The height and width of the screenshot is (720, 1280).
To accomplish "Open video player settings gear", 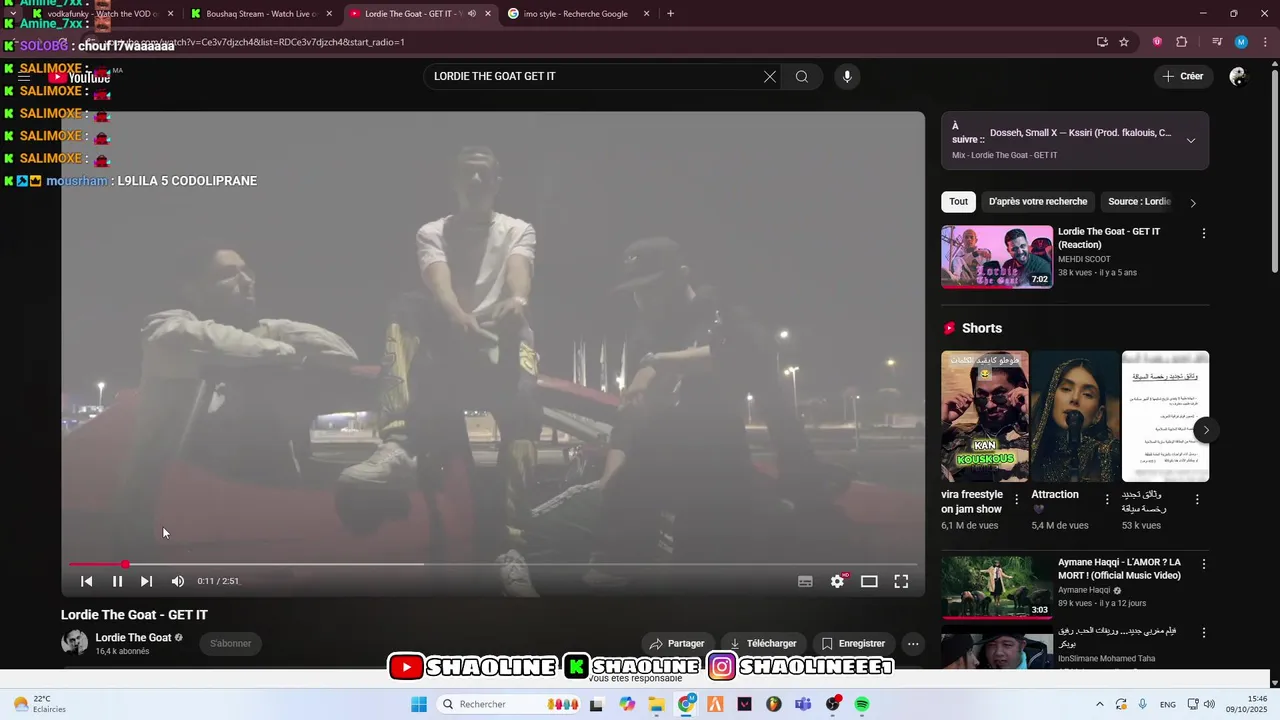I will point(837,581).
